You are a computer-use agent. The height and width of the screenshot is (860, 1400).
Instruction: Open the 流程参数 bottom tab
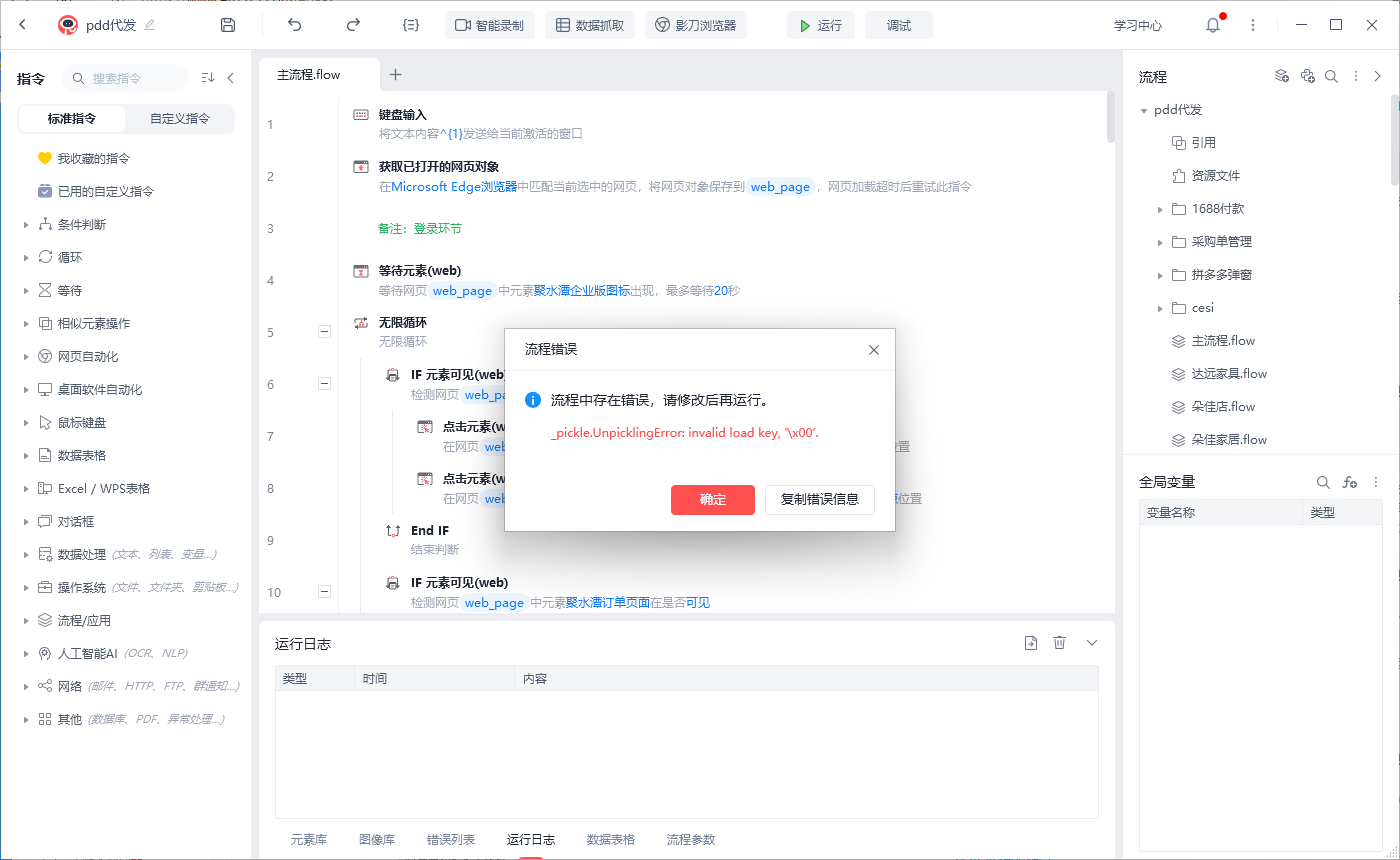click(691, 839)
